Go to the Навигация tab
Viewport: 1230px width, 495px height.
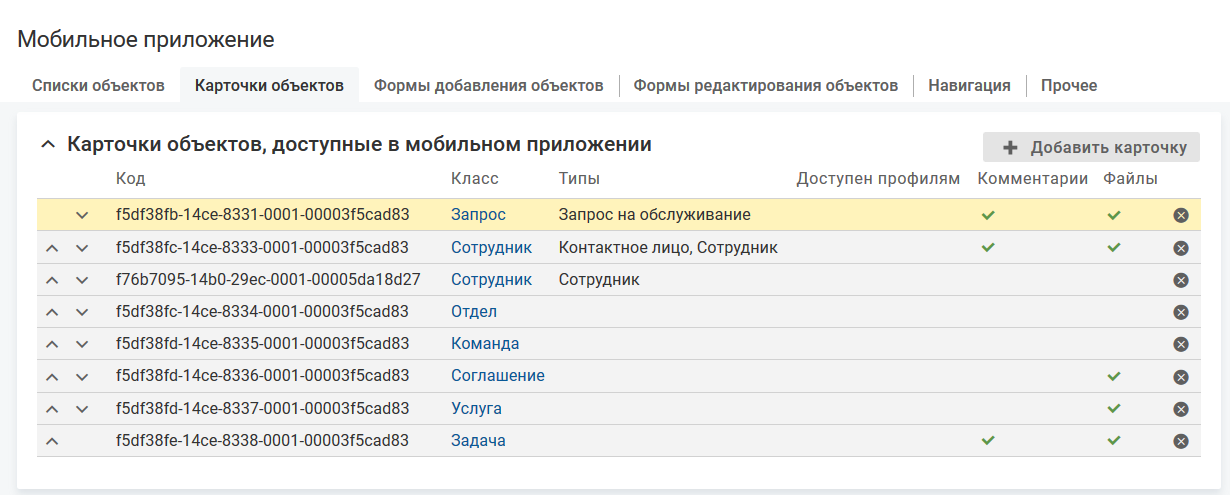coord(969,86)
